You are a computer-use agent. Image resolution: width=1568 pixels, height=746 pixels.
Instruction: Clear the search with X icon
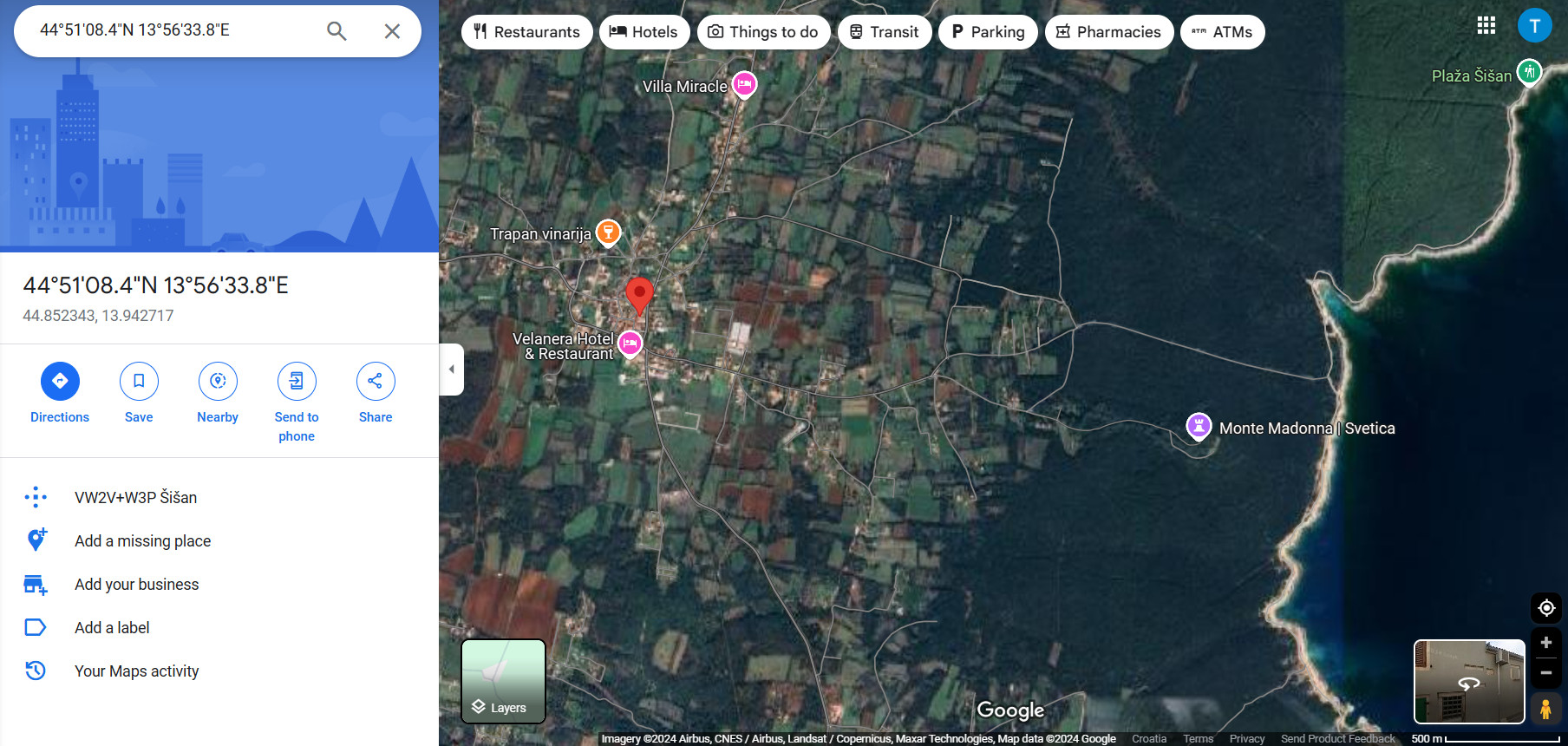[x=392, y=31]
